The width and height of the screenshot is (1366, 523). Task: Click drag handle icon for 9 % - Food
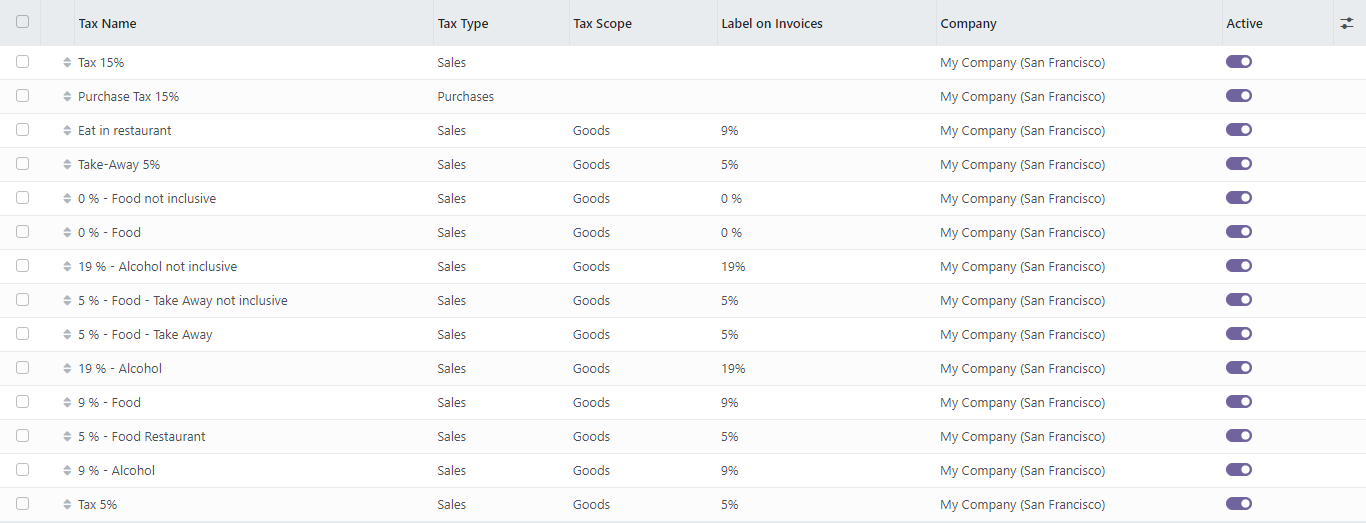tap(67, 403)
